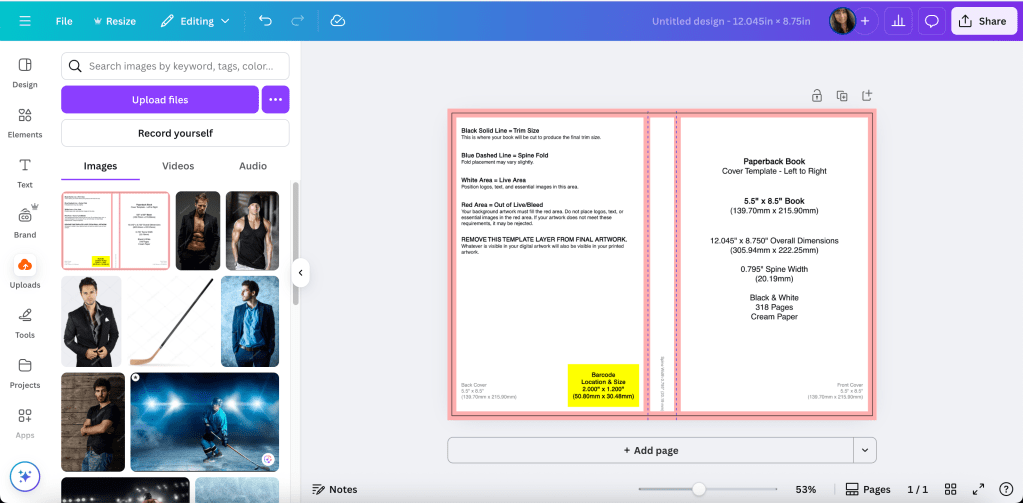Open the File menu
1023x503 pixels.
coord(64,21)
